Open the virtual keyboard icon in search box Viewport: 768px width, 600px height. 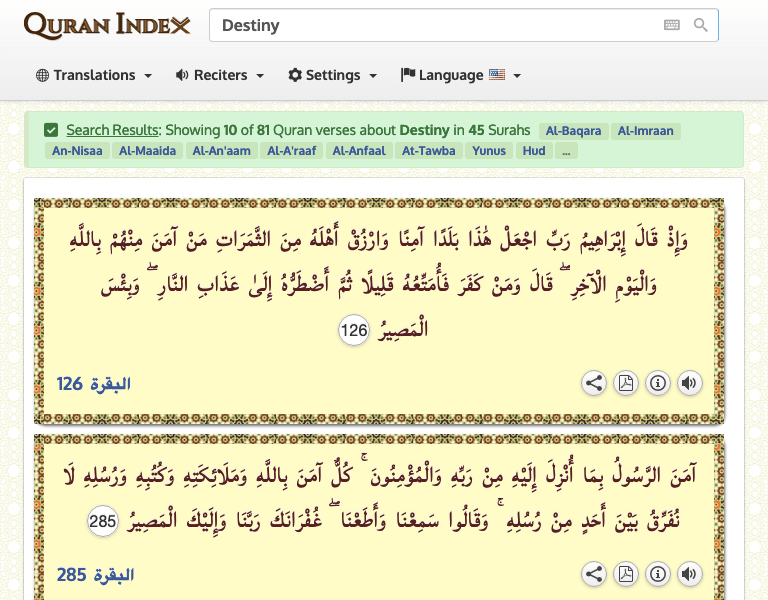click(671, 25)
